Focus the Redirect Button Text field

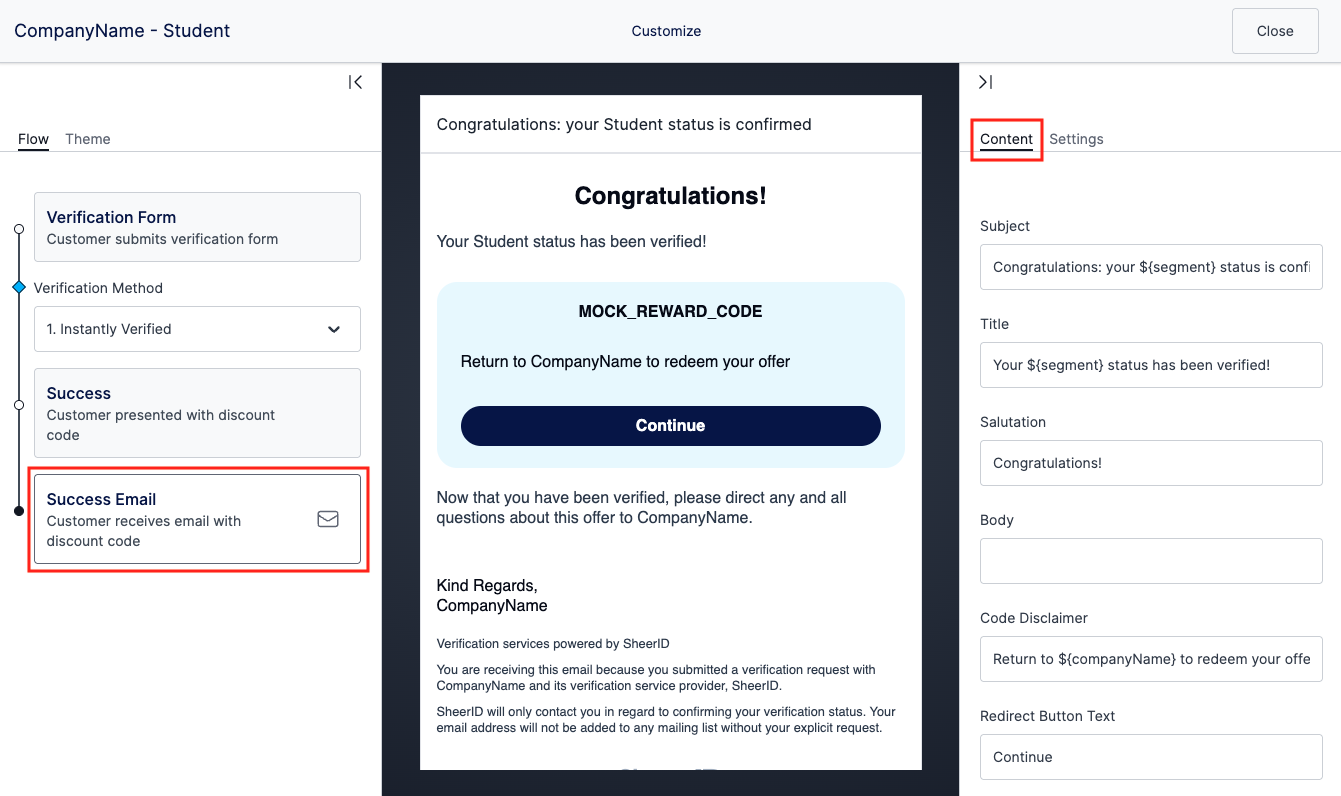click(1151, 757)
